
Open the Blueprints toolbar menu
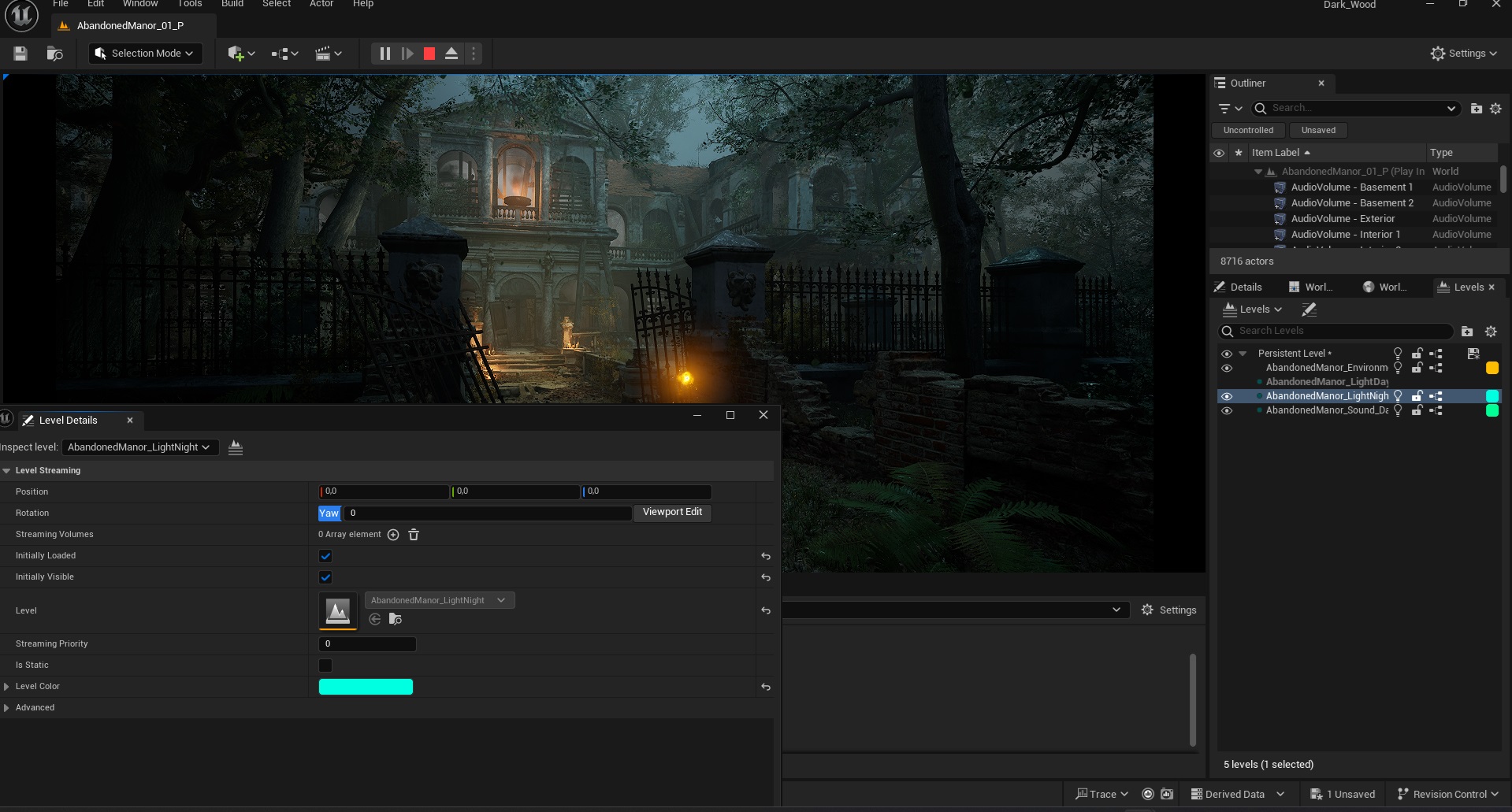coord(284,54)
